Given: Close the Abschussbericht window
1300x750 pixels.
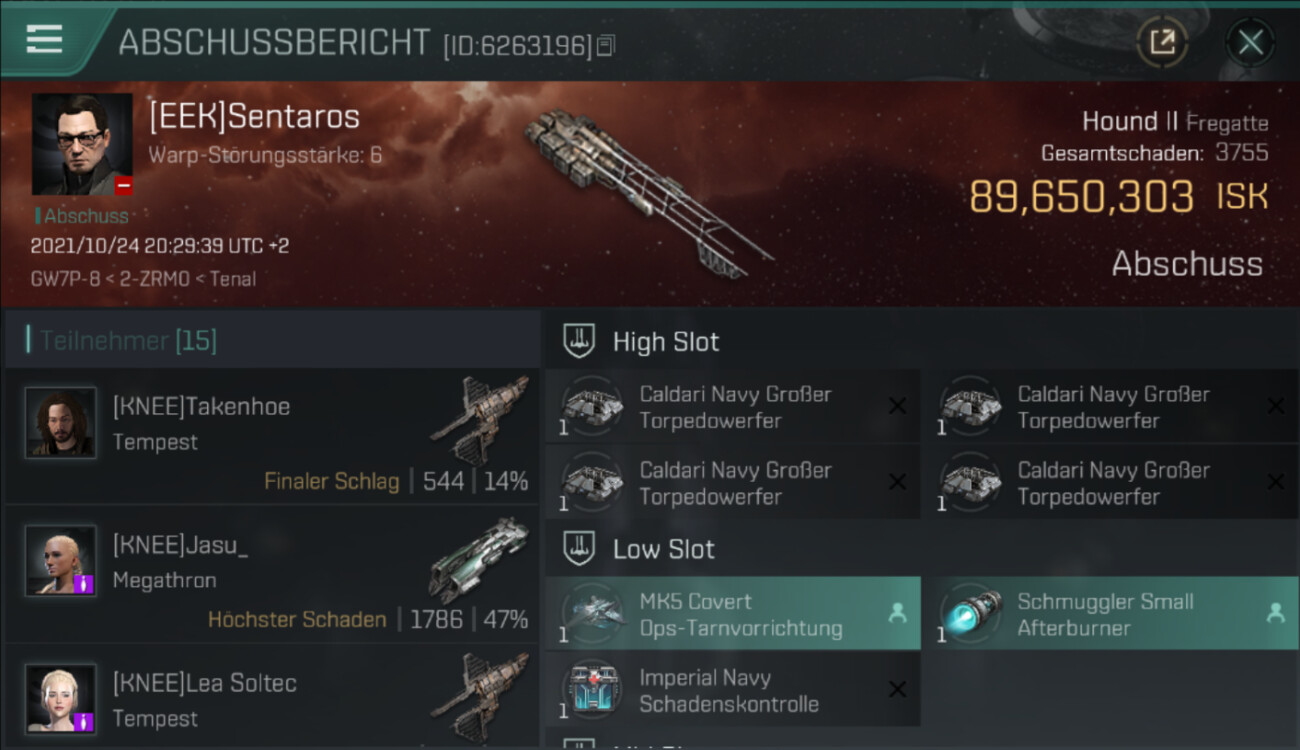Looking at the screenshot, I should [x=1250, y=42].
